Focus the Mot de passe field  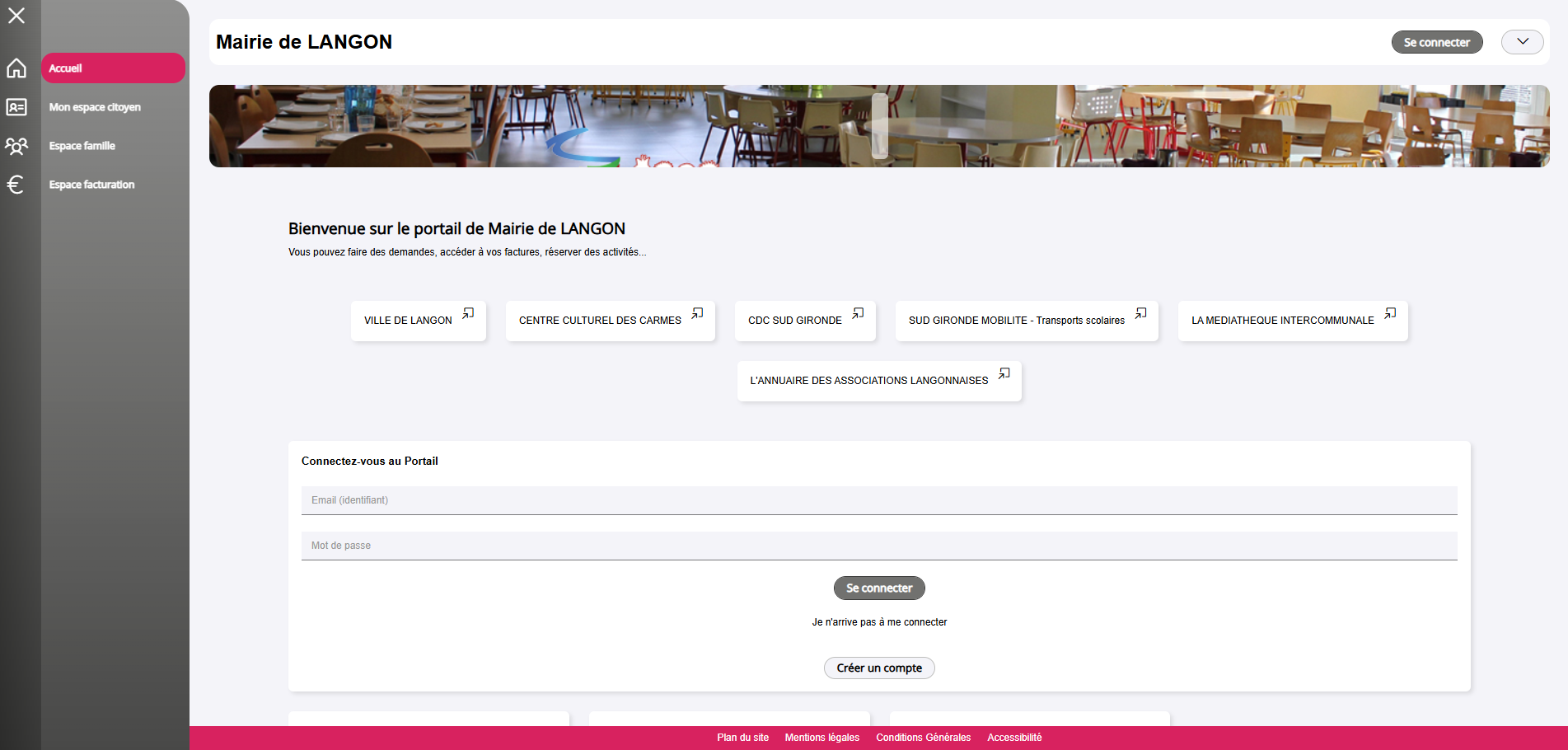tap(879, 546)
